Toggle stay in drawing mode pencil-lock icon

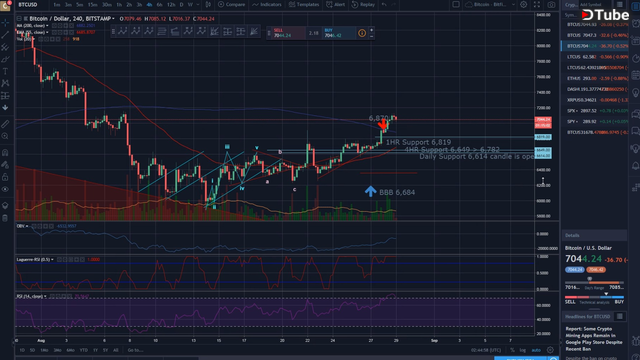[x=5, y=165]
